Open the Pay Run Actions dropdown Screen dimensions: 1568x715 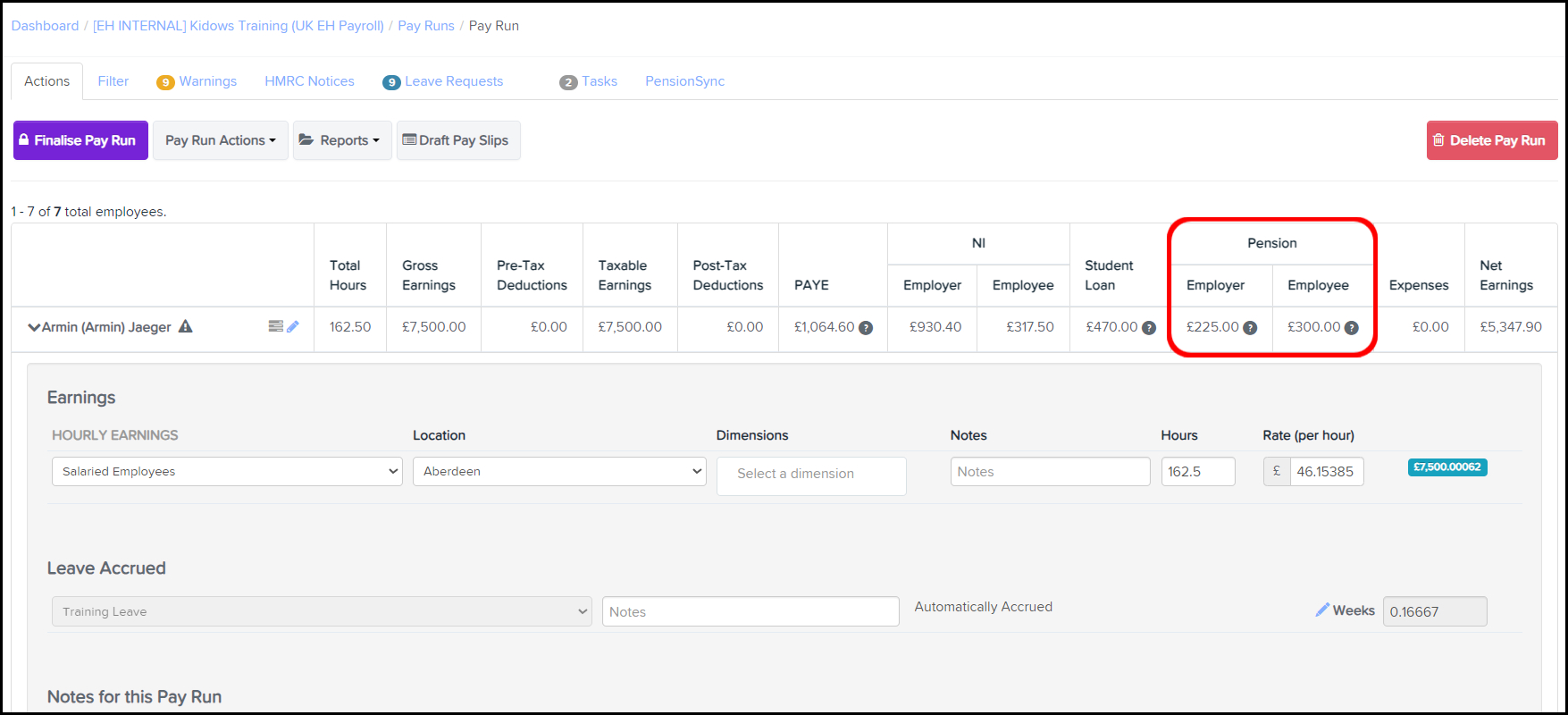pos(220,140)
